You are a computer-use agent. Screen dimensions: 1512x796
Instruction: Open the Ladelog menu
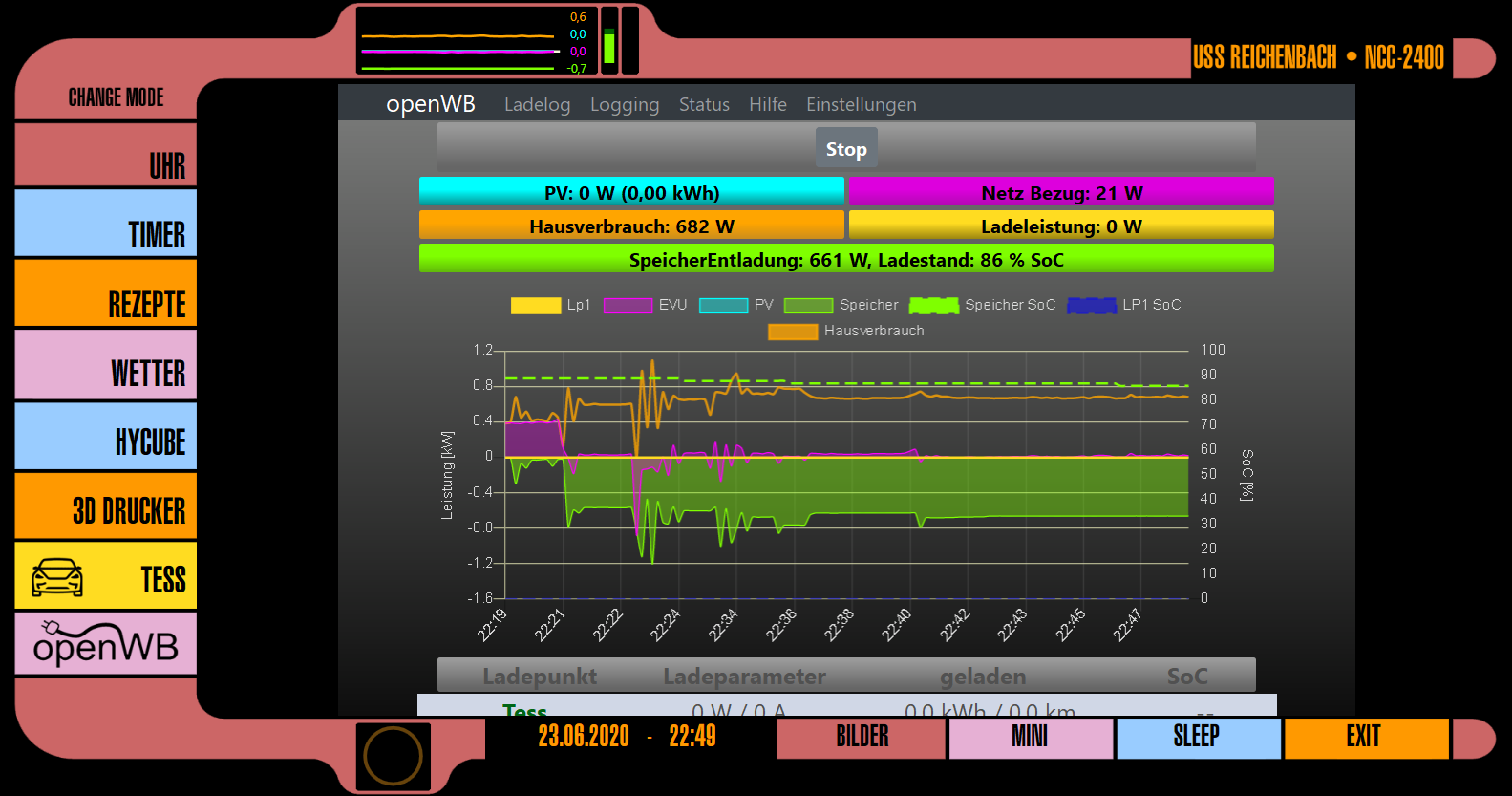(x=537, y=104)
